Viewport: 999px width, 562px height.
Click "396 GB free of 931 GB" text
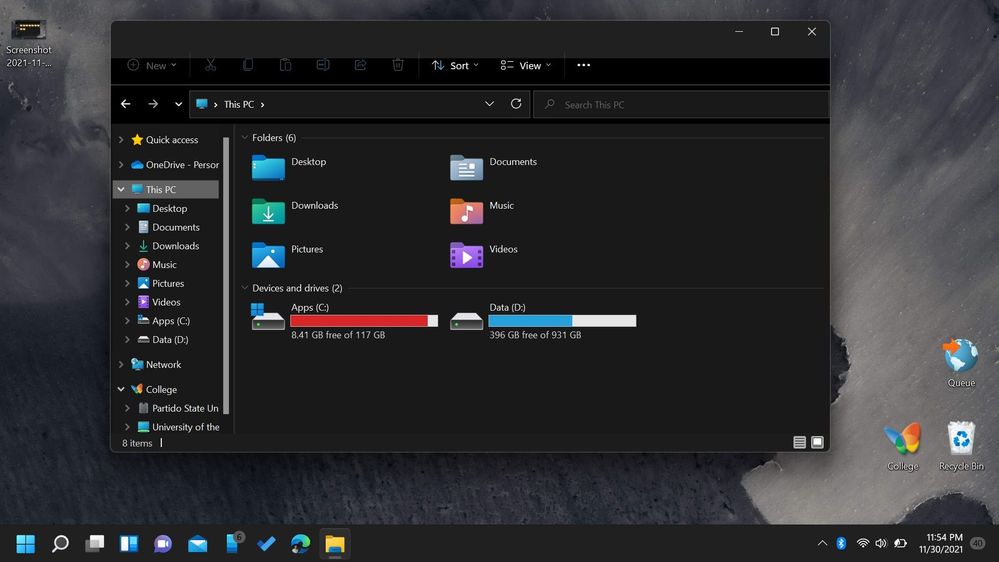pyautogui.click(x=535, y=335)
